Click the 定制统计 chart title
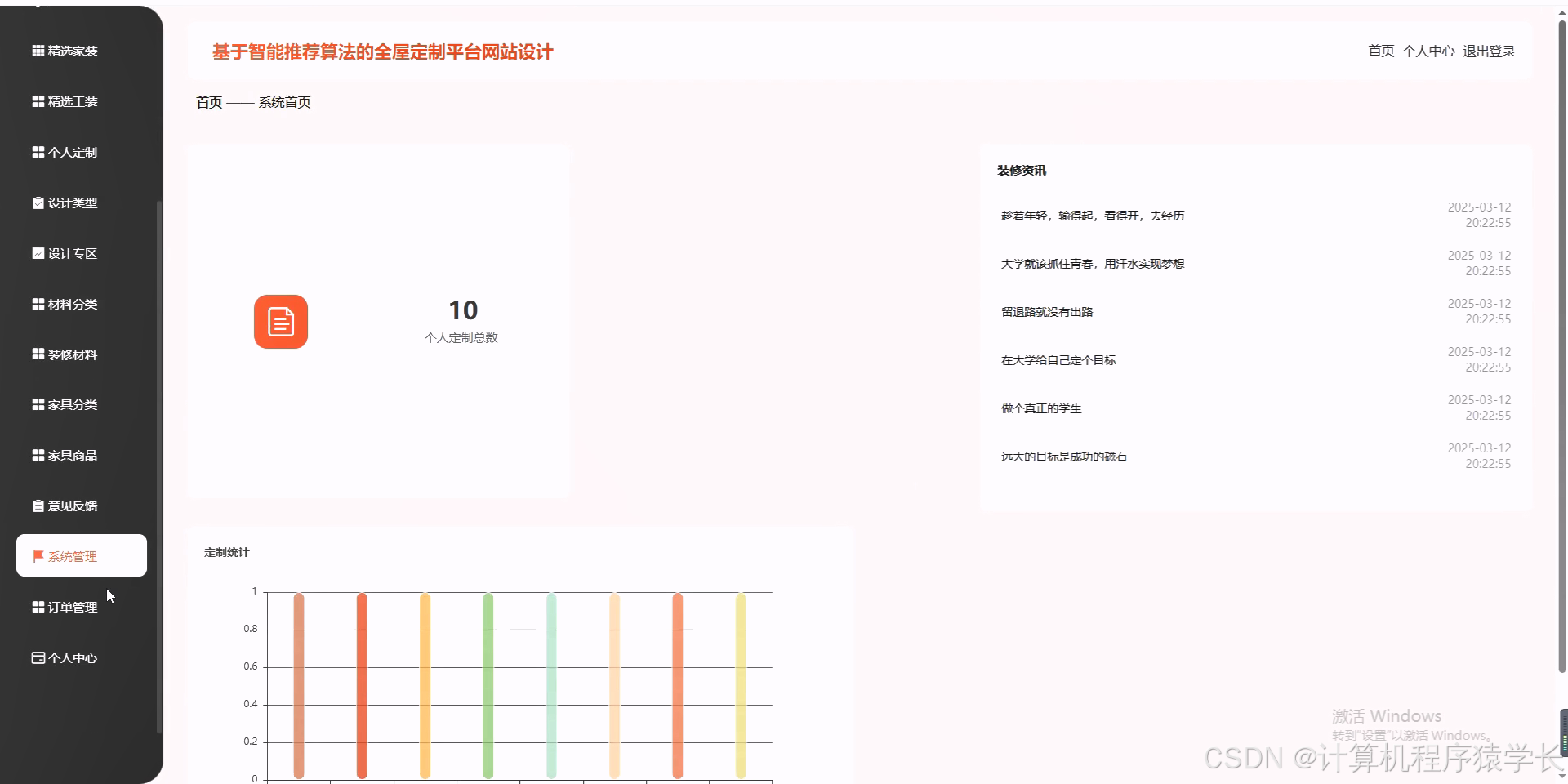Screen dimensions: 1568x784 pyautogui.click(x=226, y=552)
